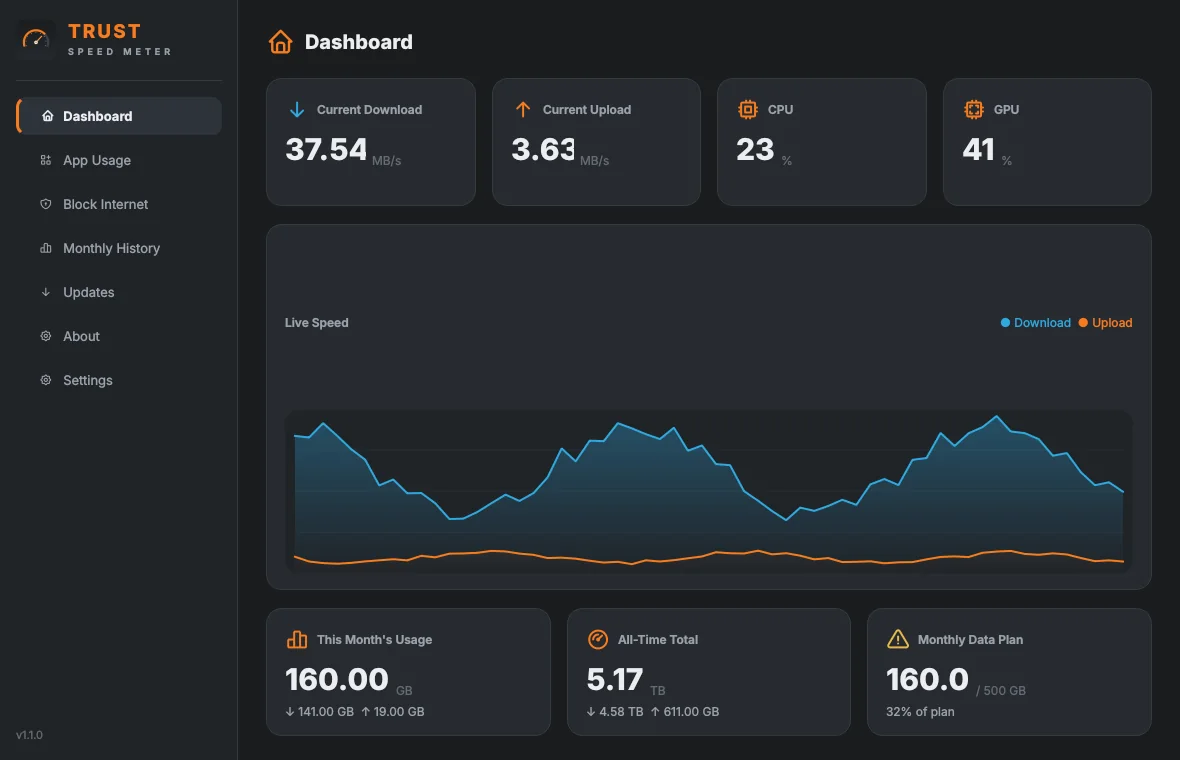Screen dimensions: 1180x760
Task: Click the All-Time Total card title
Action: coord(658,640)
